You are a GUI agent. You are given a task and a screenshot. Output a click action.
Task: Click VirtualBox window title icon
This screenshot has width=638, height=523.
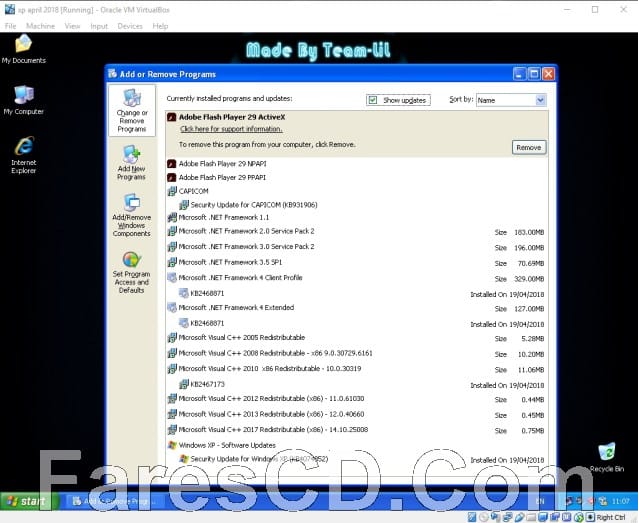point(10,9)
